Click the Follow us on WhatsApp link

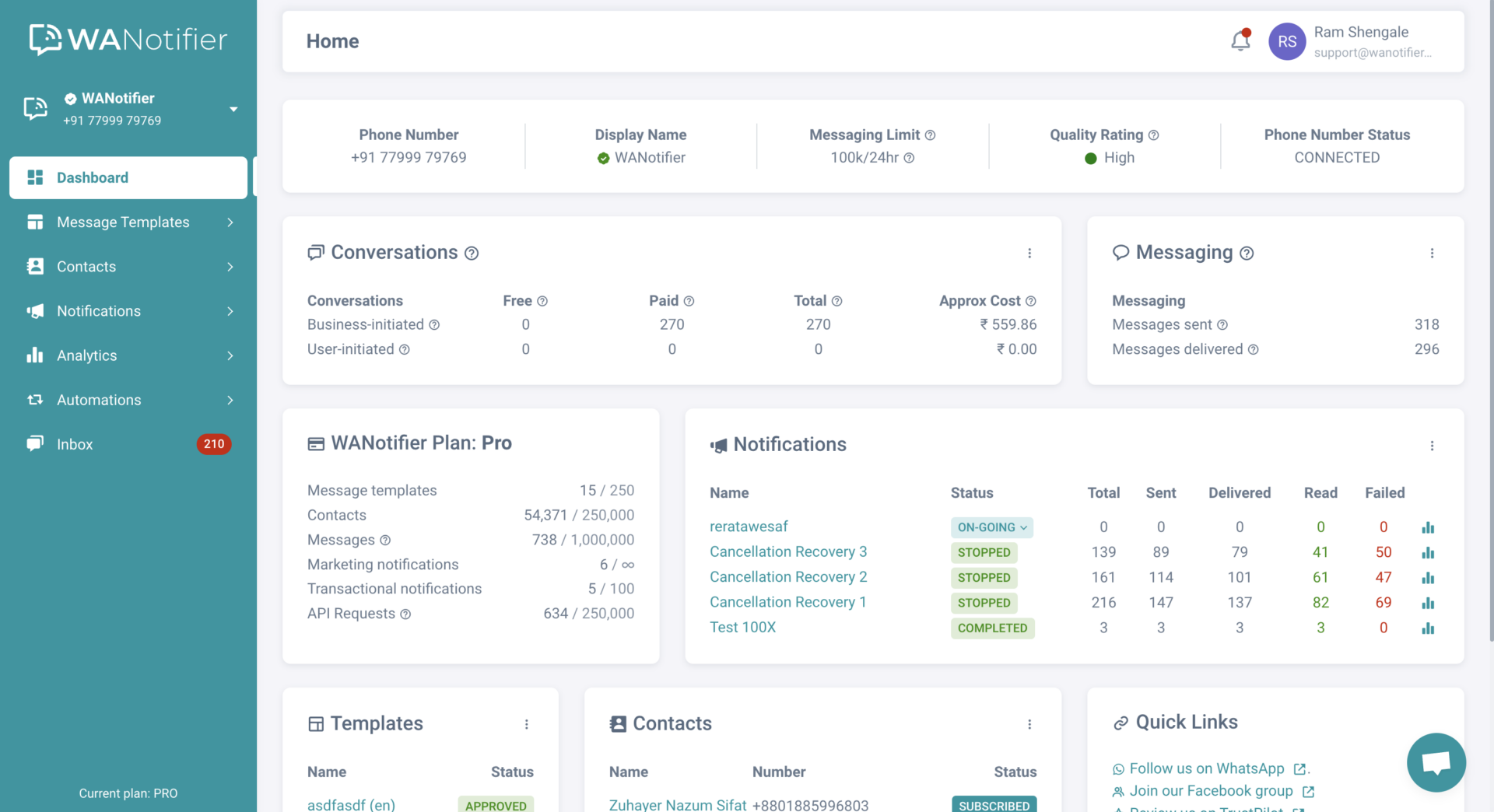coord(1207,768)
